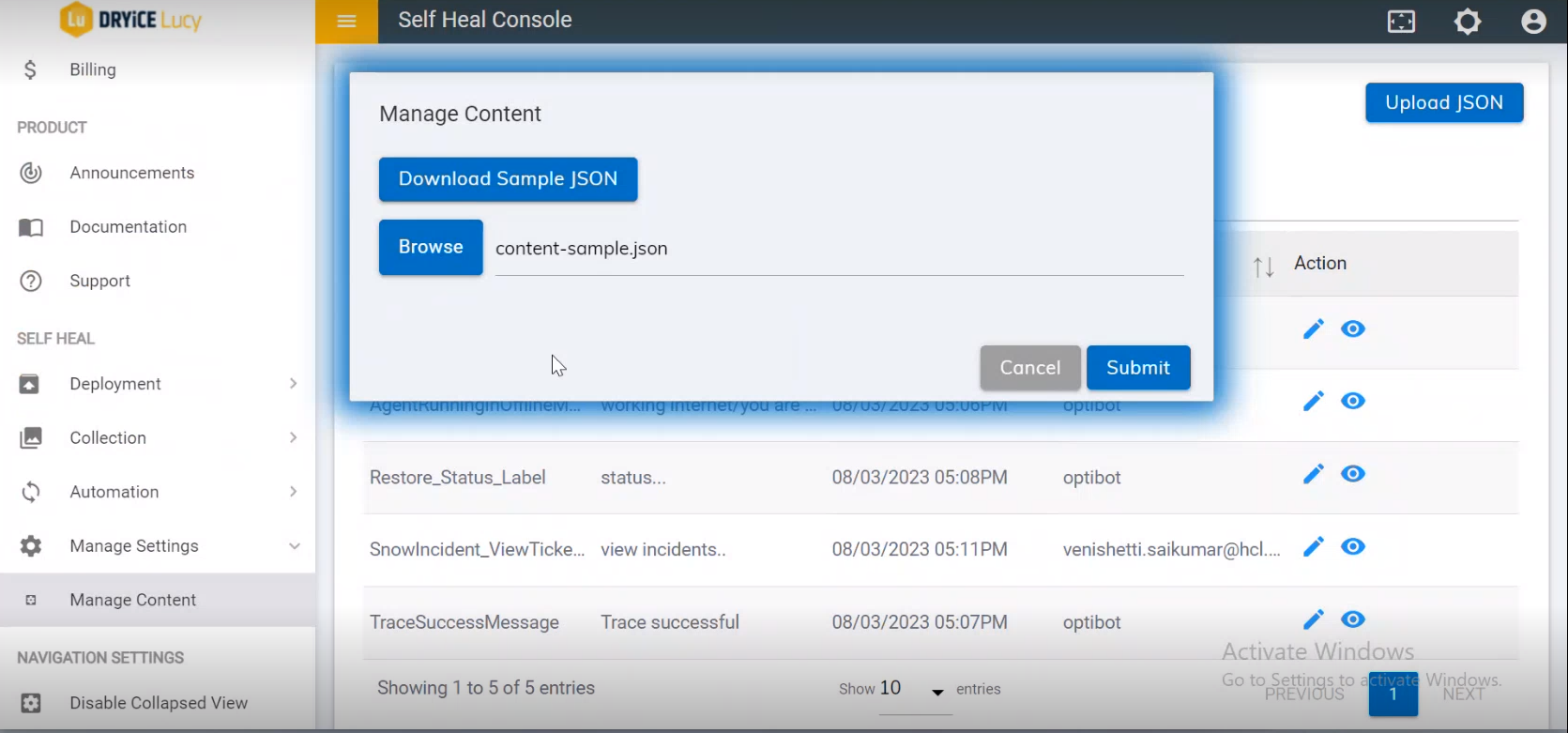Click Browse to choose a file

(x=431, y=247)
